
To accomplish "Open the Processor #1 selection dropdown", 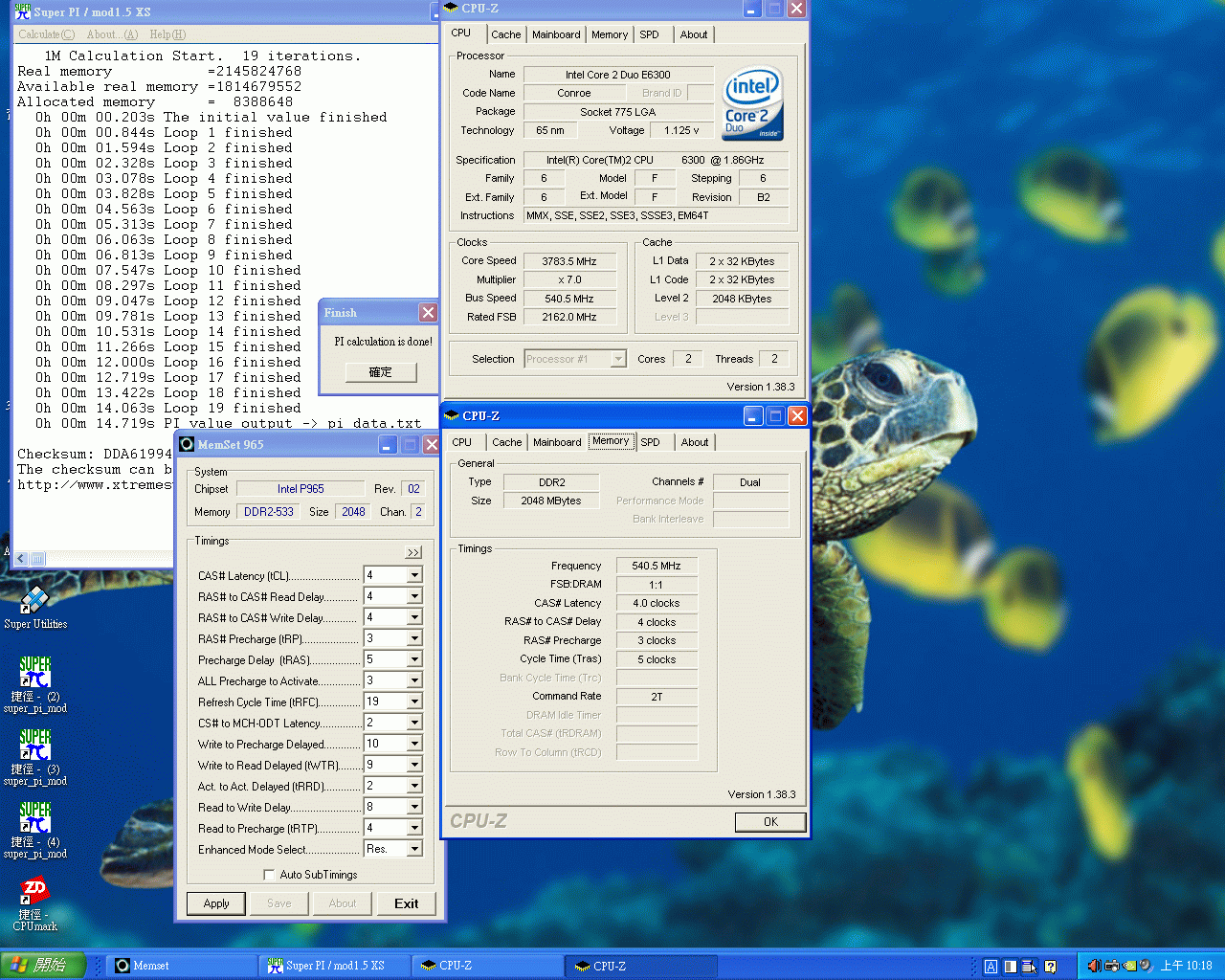I will click(618, 359).
